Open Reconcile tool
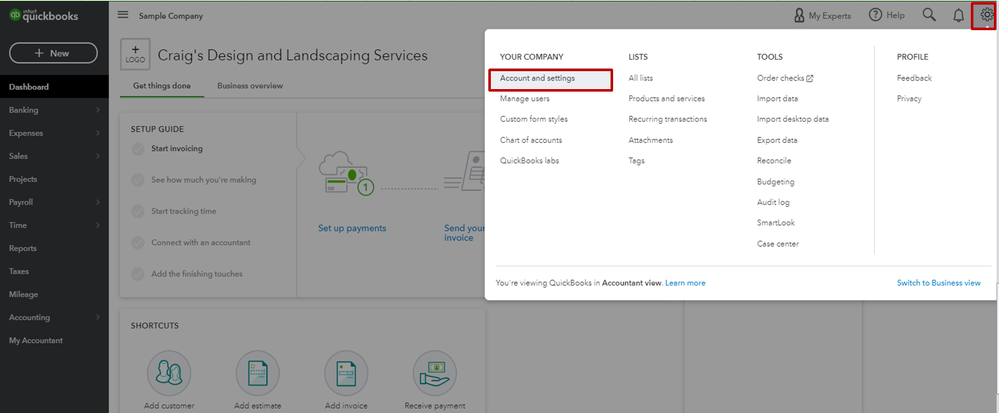 (774, 161)
